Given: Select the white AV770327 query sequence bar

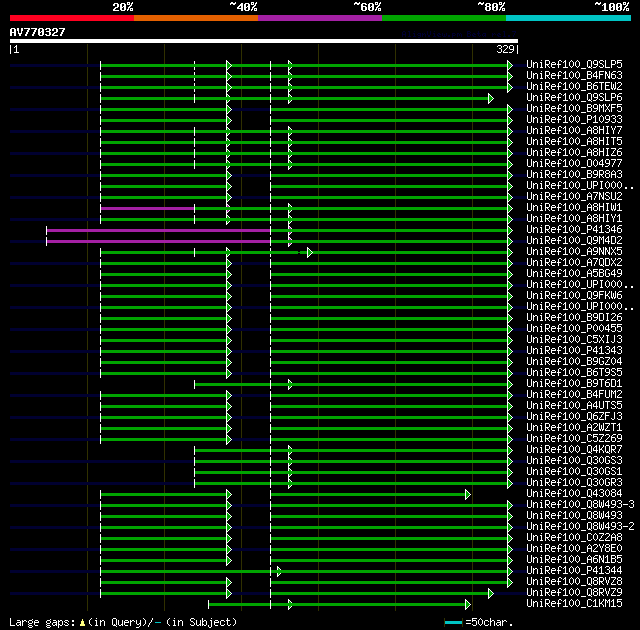Looking at the screenshot, I should (x=264, y=41).
